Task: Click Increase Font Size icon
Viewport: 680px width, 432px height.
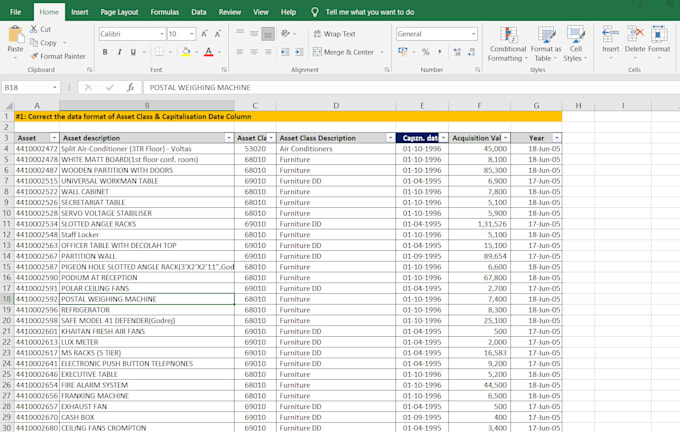Action: pyautogui.click(x=204, y=34)
